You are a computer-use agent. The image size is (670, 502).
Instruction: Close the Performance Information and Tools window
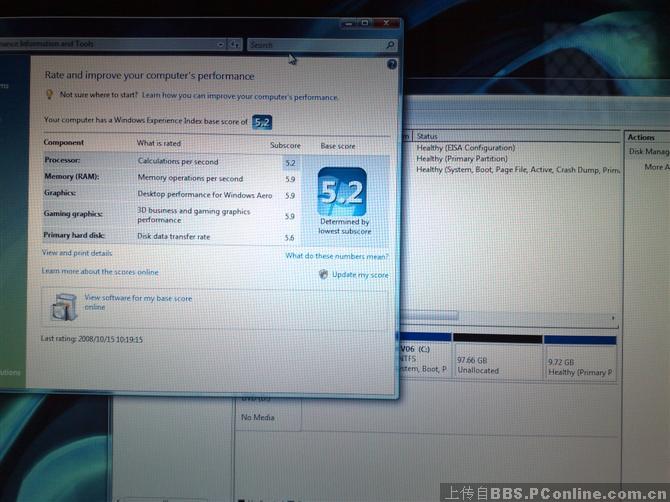[x=386, y=23]
